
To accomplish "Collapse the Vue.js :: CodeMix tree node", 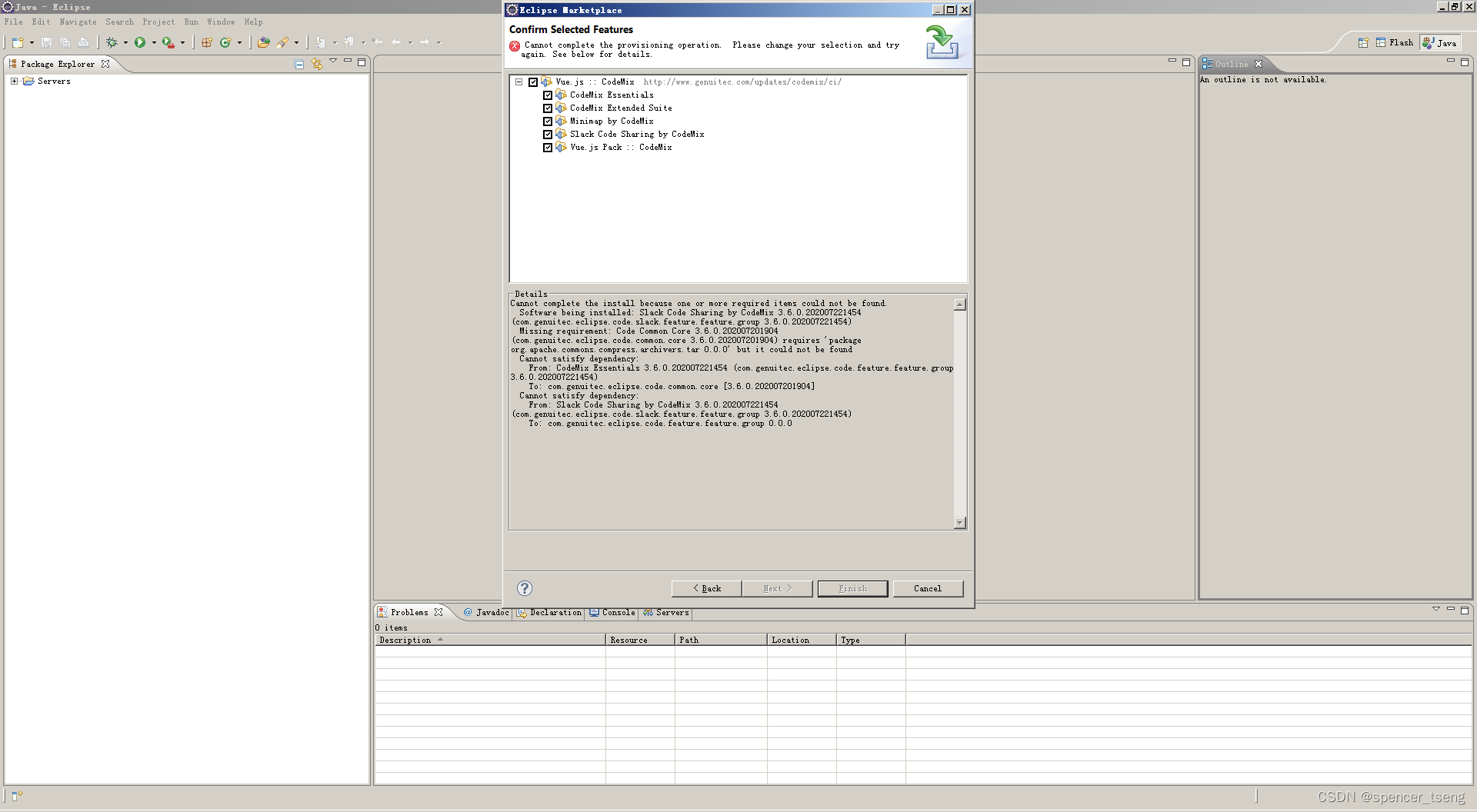I will [519, 82].
